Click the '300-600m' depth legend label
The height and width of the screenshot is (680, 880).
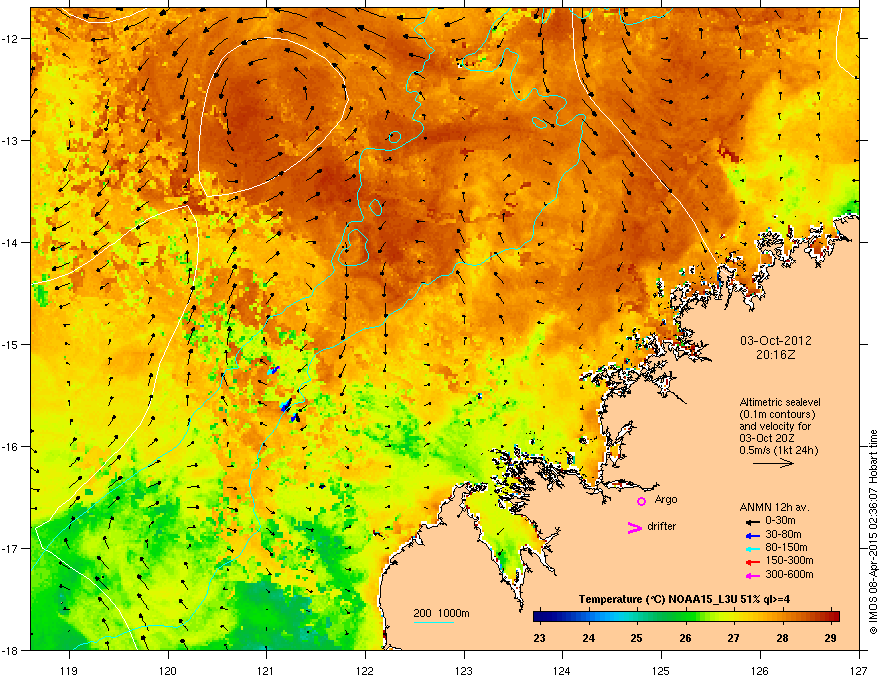(x=789, y=574)
